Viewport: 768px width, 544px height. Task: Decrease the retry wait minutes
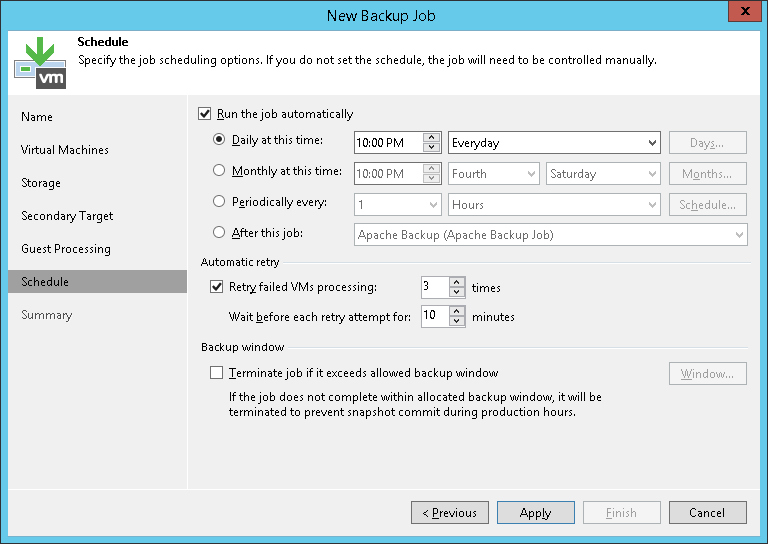[457, 321]
